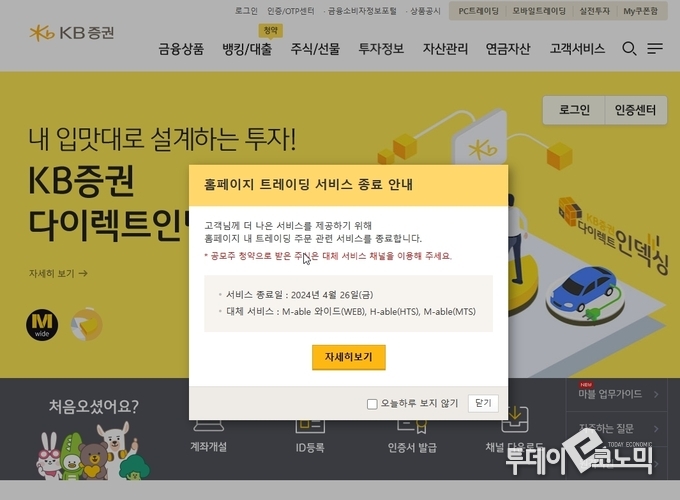Screen dimensions: 680x500
Task: Open the ID등록 icon
Action: [x=310, y=426]
